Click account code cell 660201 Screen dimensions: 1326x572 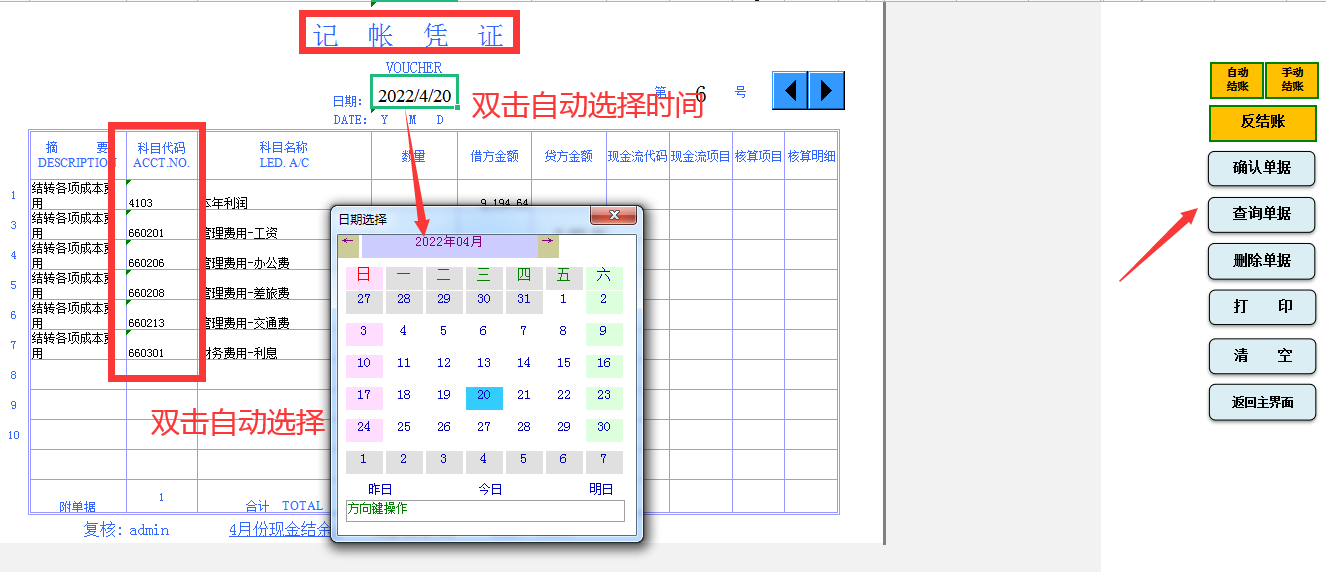162,225
